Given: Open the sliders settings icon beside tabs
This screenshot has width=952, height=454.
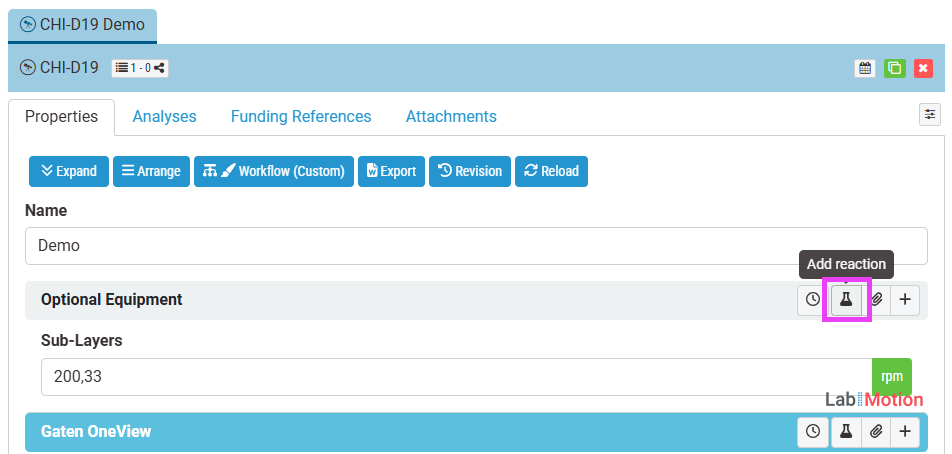Looking at the screenshot, I should pos(930,115).
